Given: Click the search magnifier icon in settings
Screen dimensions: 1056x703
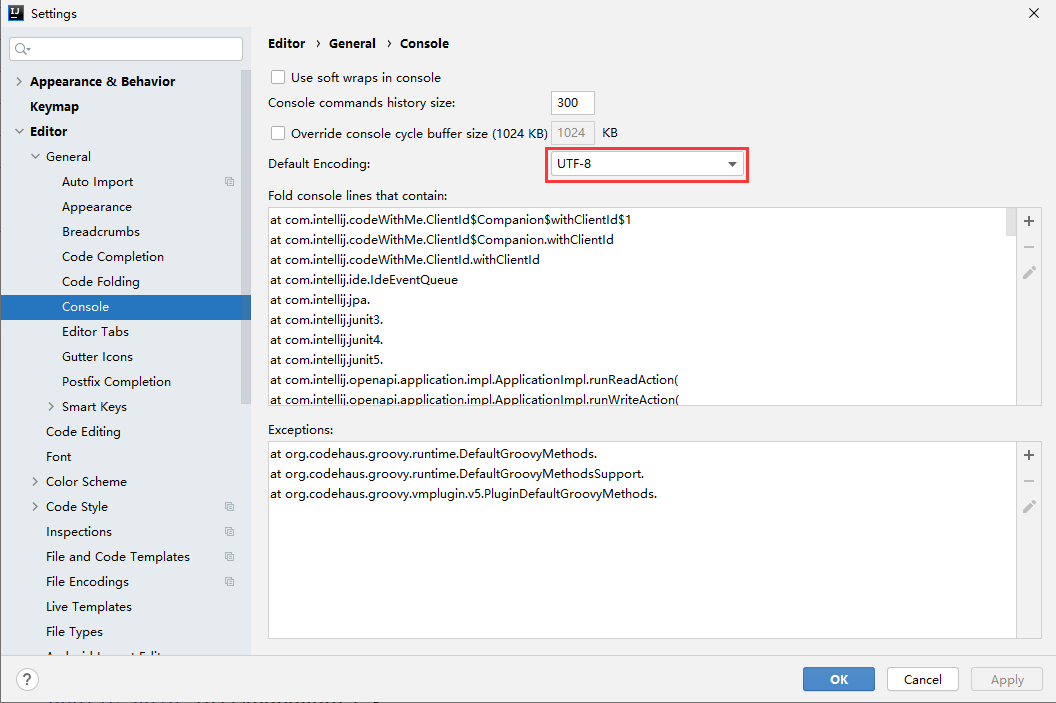Looking at the screenshot, I should 22,48.
